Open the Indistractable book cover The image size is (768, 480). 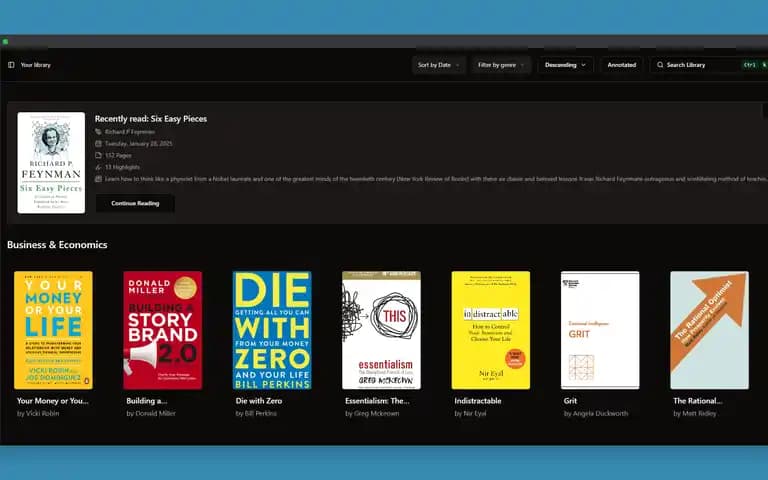pos(491,330)
